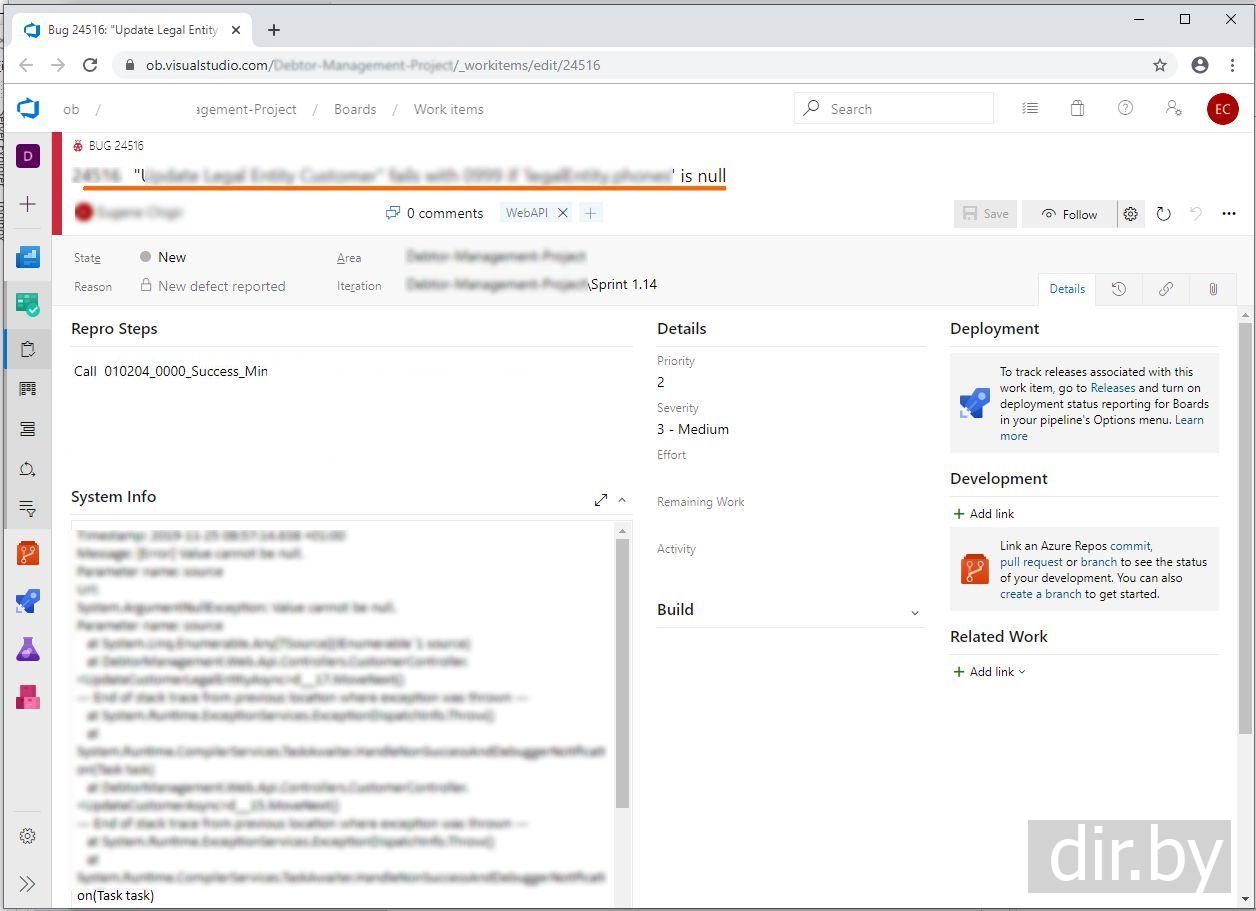Open the Iteration field Sprint 1.14
This screenshot has width=1256, height=911.
coord(531,285)
